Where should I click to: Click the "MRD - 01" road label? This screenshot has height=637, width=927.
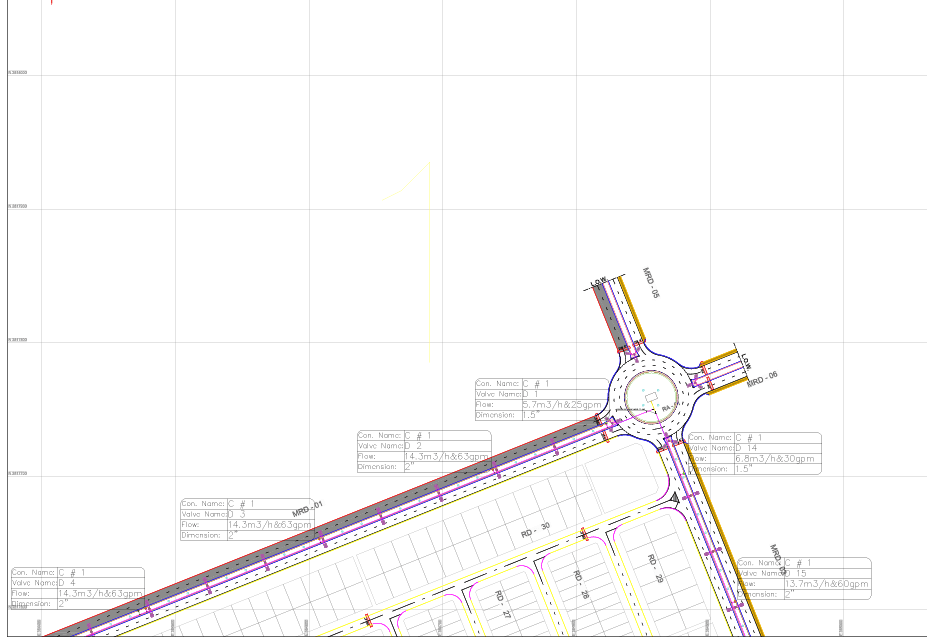(x=307, y=509)
